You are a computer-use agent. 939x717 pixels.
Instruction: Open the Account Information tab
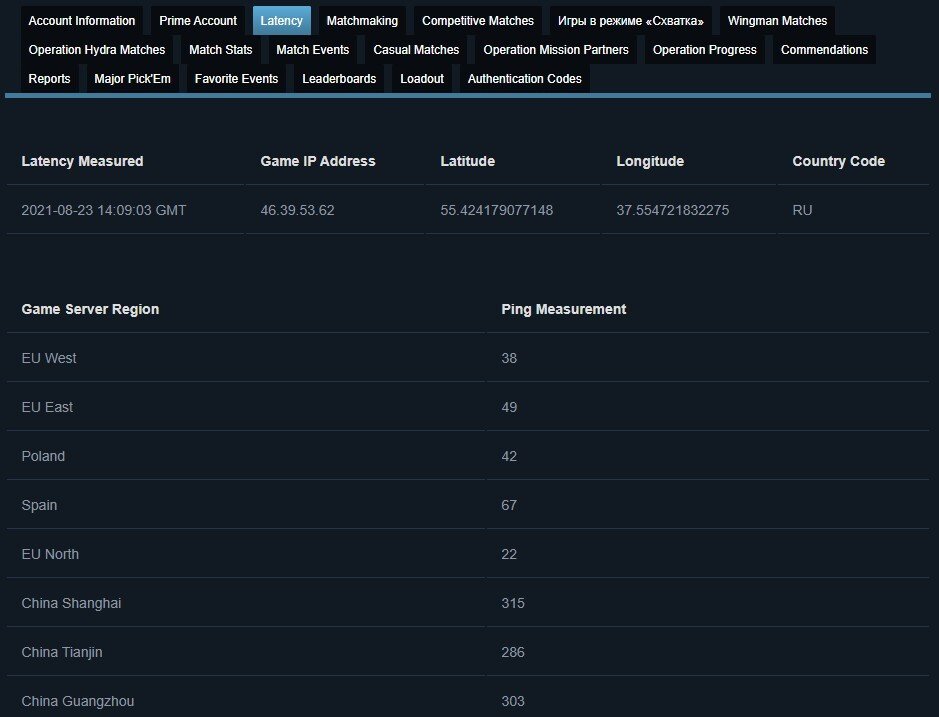point(82,21)
